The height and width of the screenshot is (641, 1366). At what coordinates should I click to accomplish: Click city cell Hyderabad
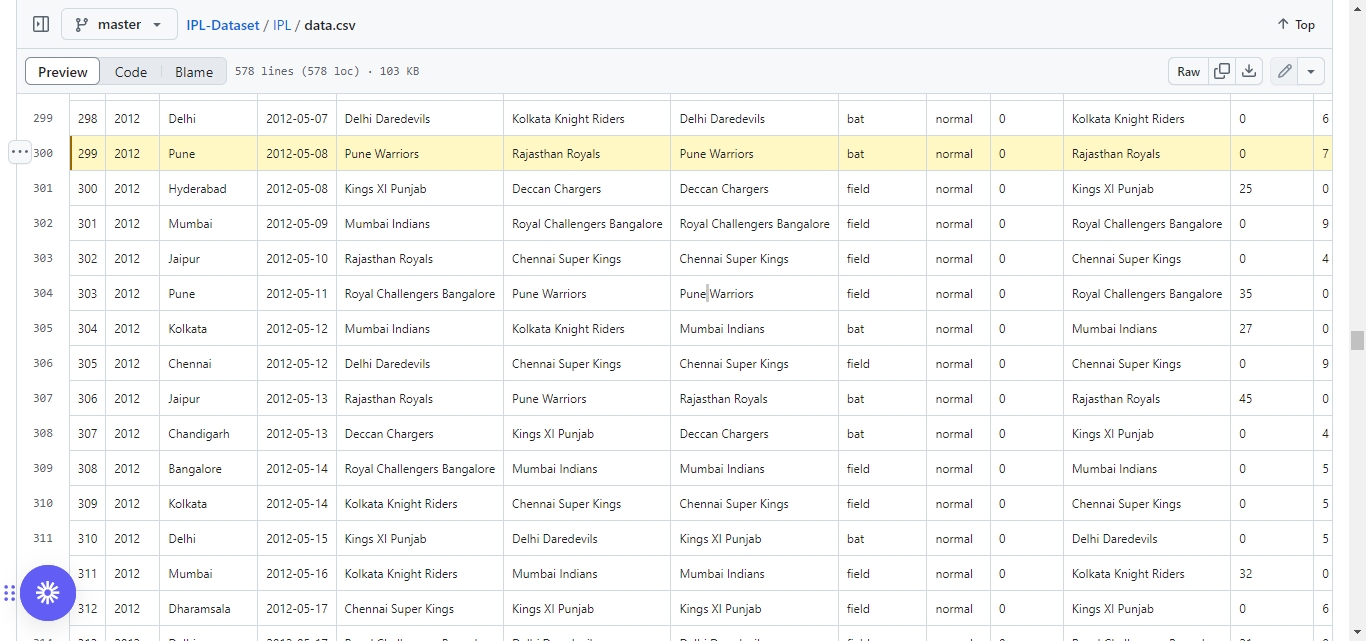click(209, 188)
